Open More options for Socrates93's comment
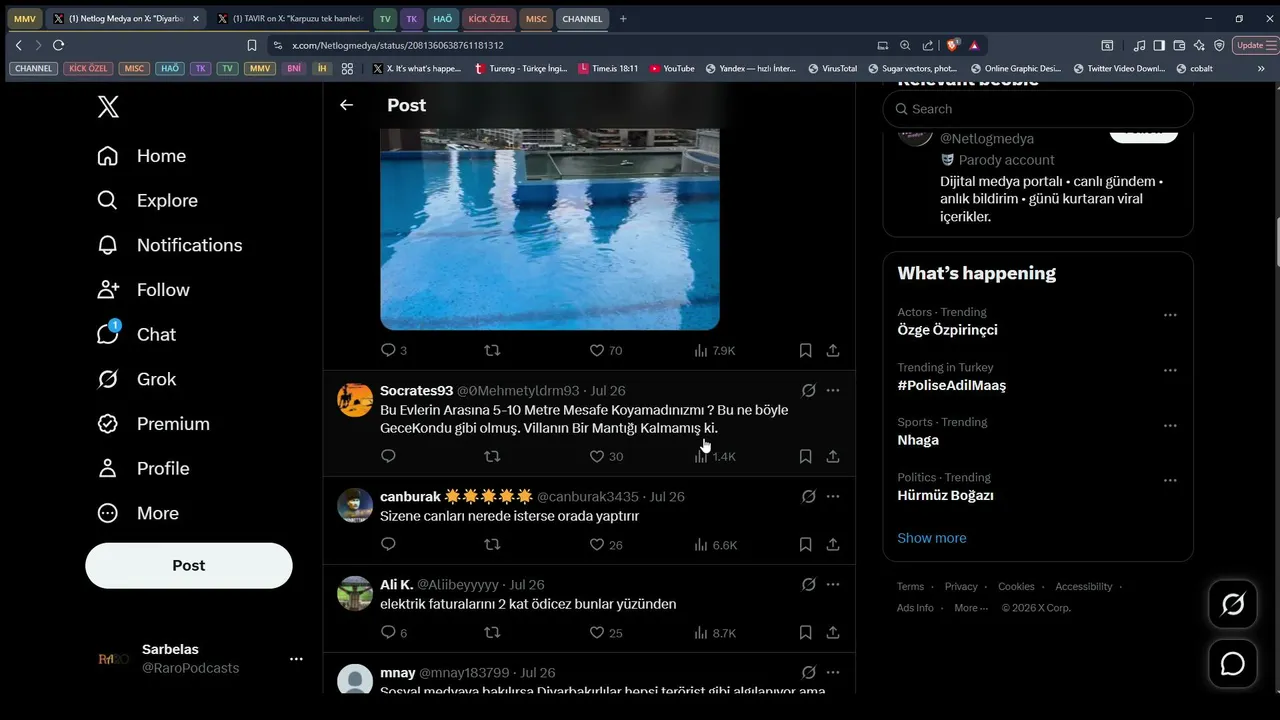The image size is (1280, 720). click(833, 390)
